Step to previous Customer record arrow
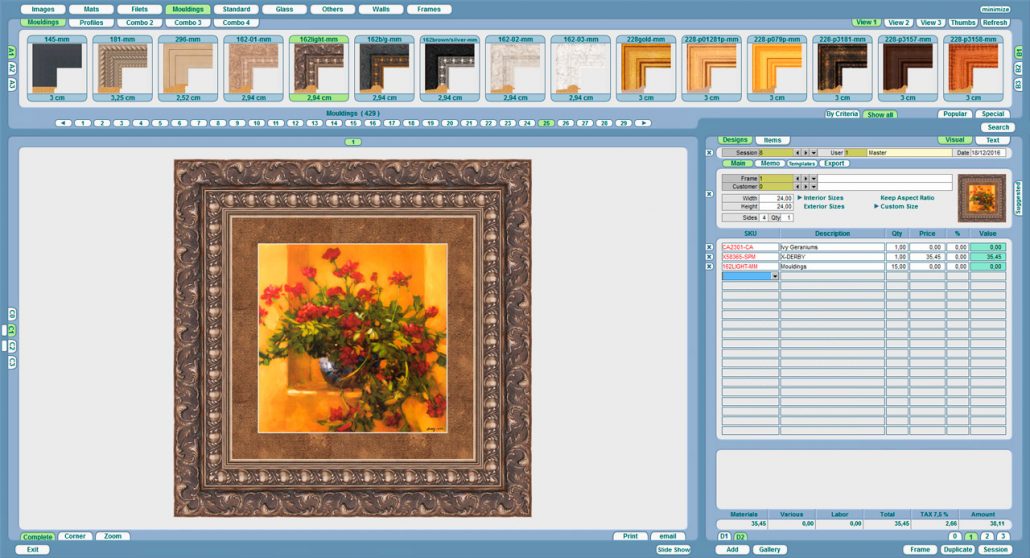Screen dimensions: 1030x558 click(x=797, y=187)
